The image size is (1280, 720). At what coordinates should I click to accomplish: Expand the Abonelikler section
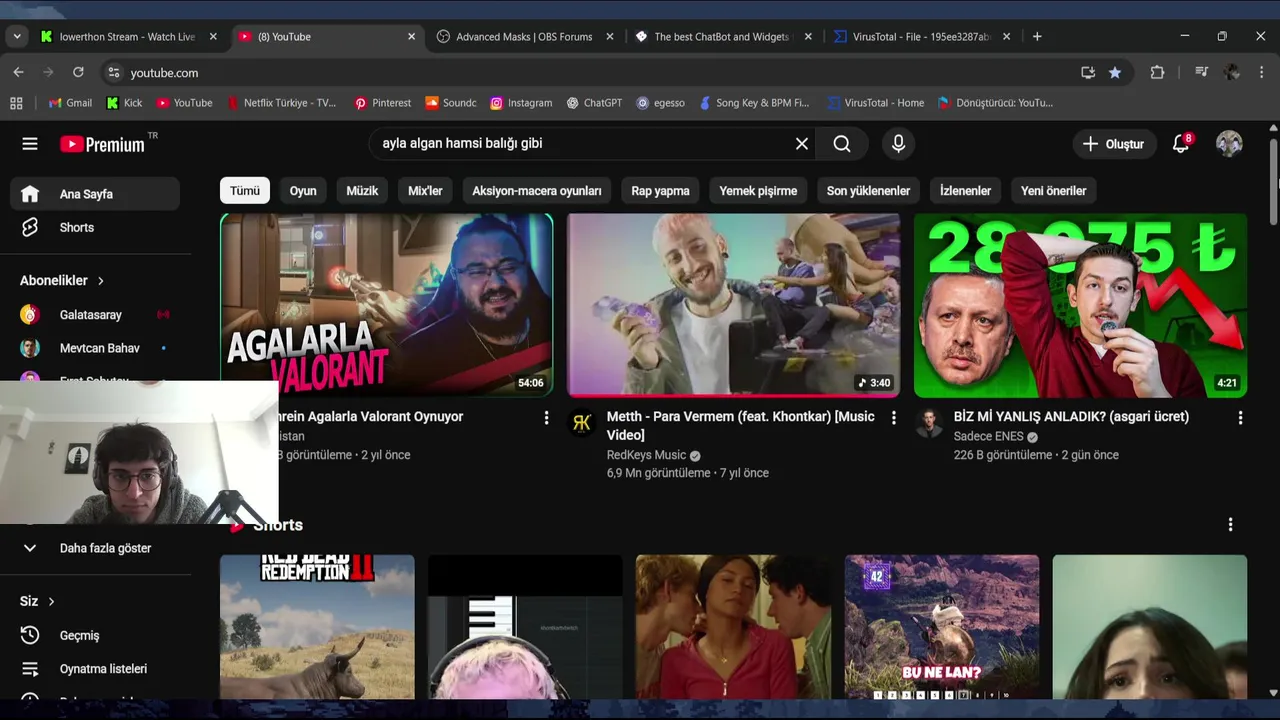click(62, 281)
